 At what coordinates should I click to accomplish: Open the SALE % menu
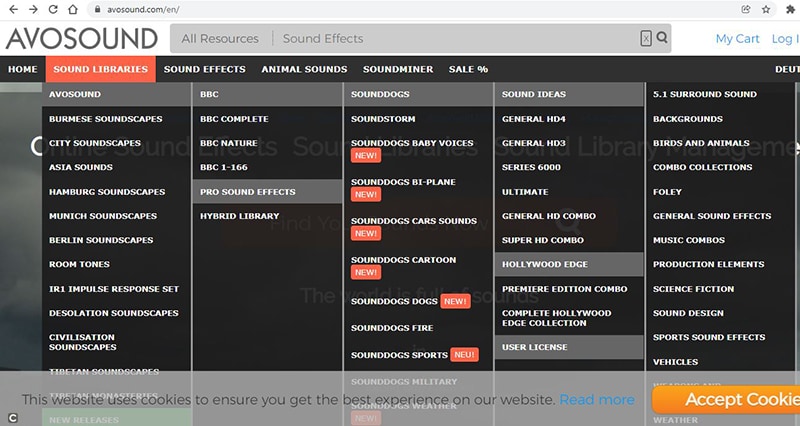tap(468, 69)
